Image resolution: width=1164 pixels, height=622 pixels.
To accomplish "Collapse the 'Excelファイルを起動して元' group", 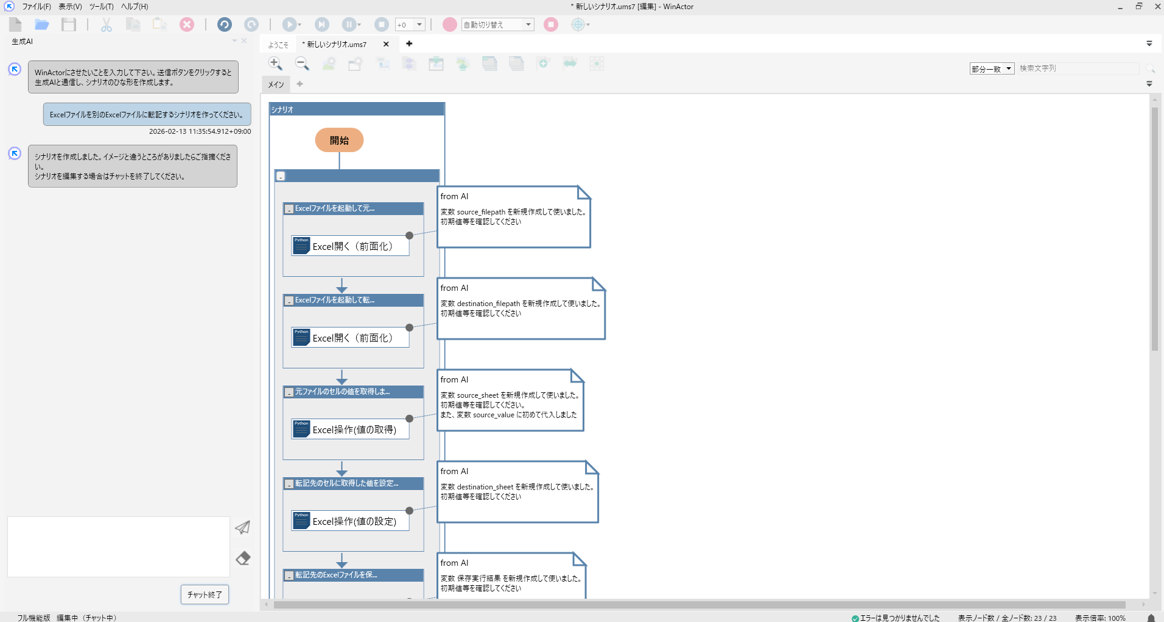I will [x=289, y=209].
